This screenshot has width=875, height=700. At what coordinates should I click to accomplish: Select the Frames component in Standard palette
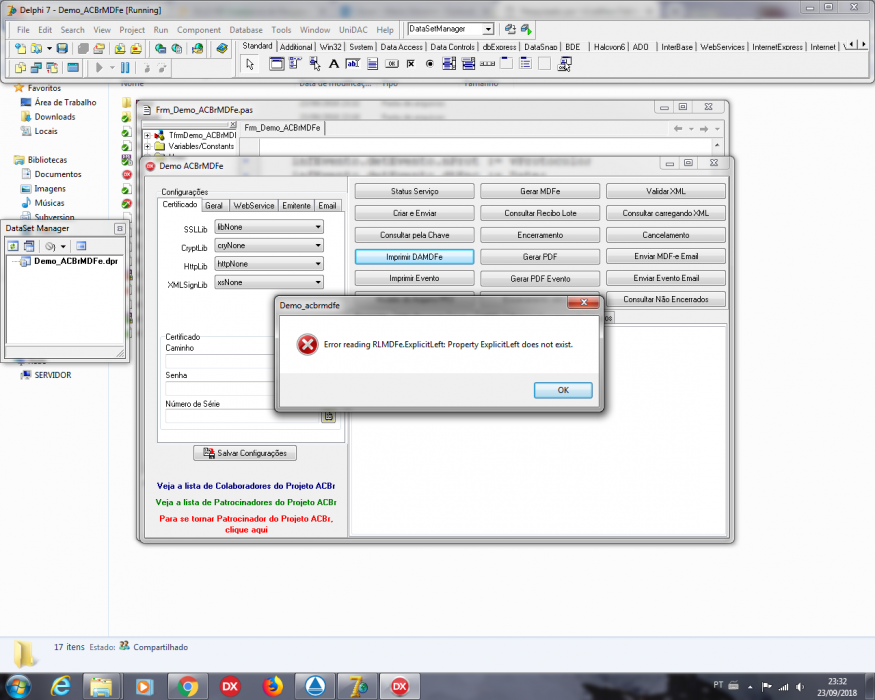pyautogui.click(x=276, y=64)
